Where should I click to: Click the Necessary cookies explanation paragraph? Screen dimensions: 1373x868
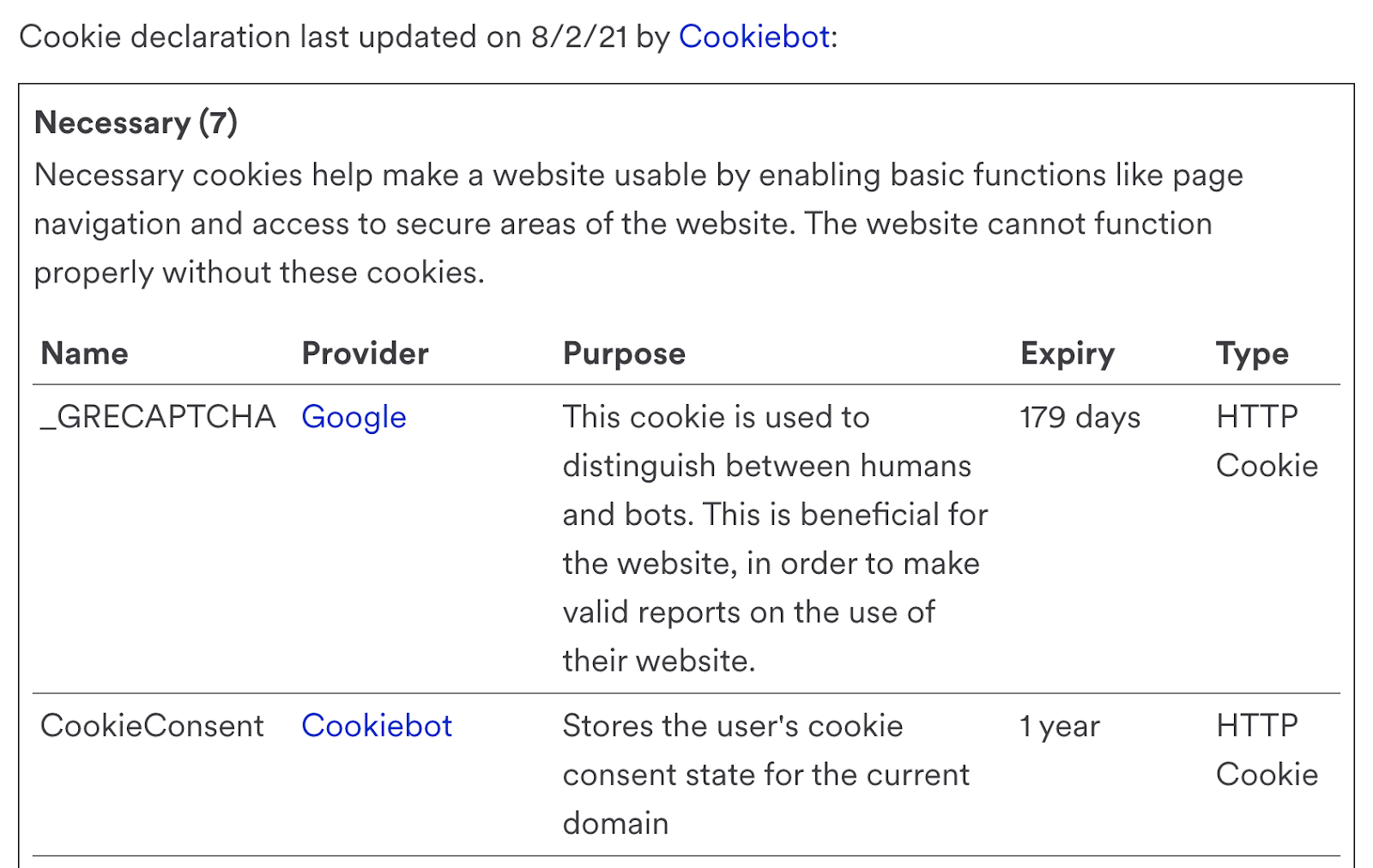click(x=638, y=224)
